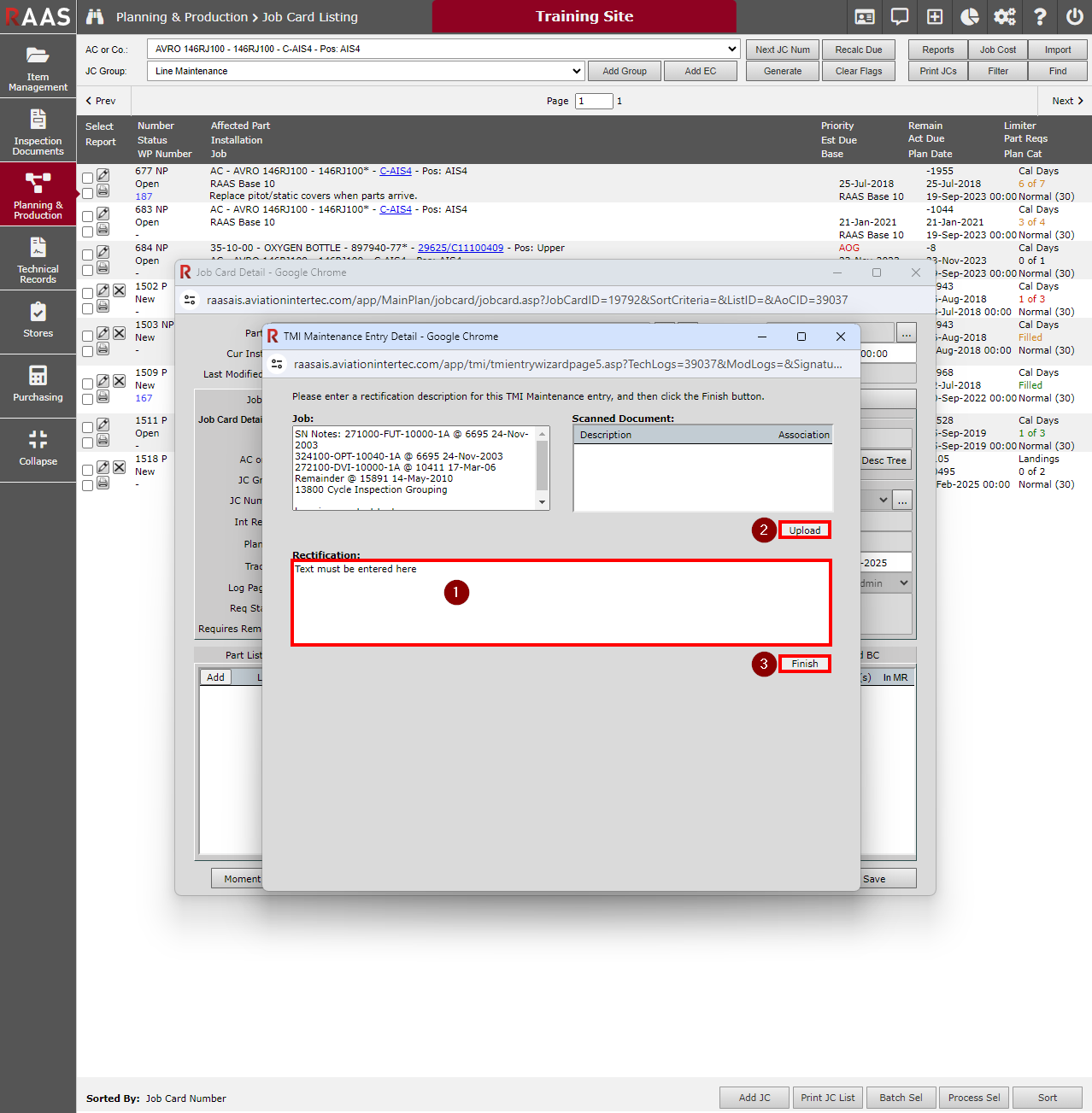Click the power/logout icon in the top bar
The width and height of the screenshot is (1092, 1113).
1074,17
